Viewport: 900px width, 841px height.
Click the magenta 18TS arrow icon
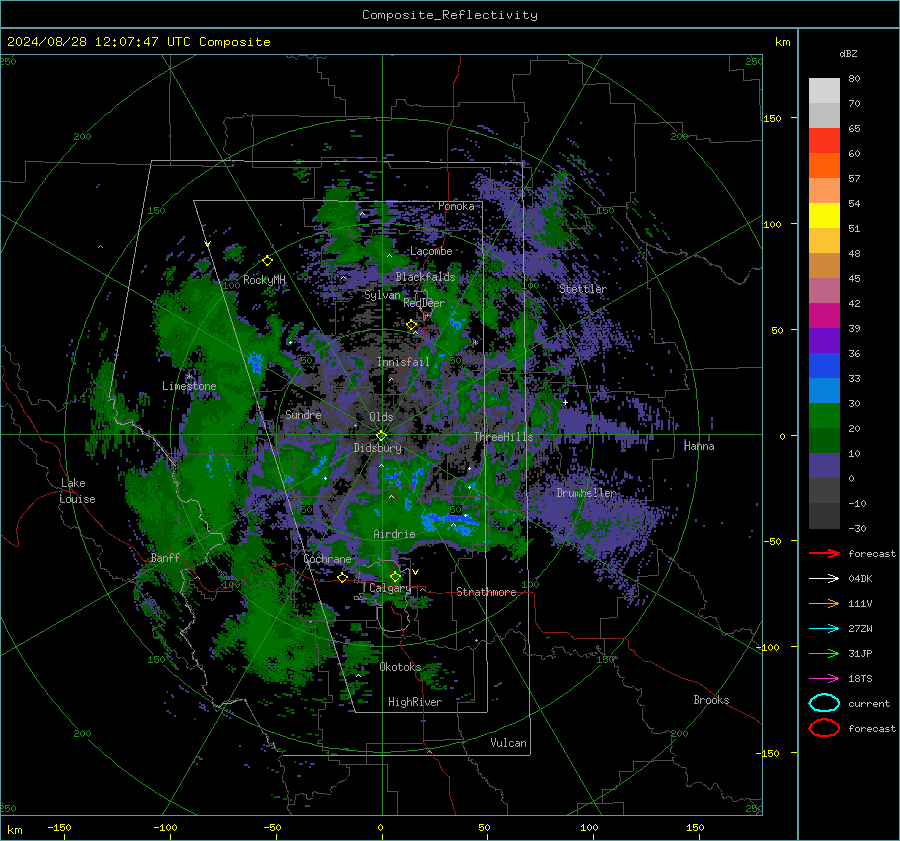point(824,679)
